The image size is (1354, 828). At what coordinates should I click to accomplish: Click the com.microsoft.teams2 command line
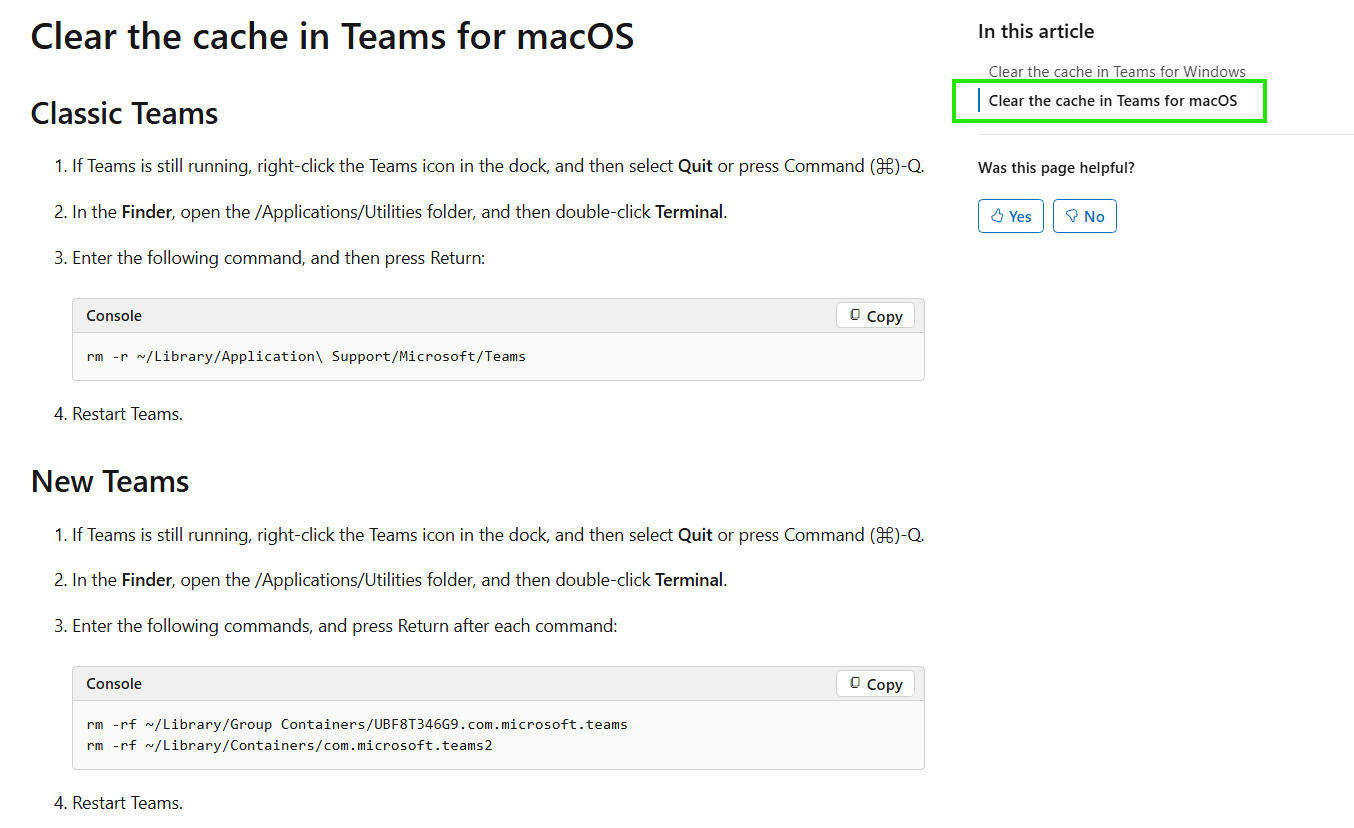pos(290,745)
